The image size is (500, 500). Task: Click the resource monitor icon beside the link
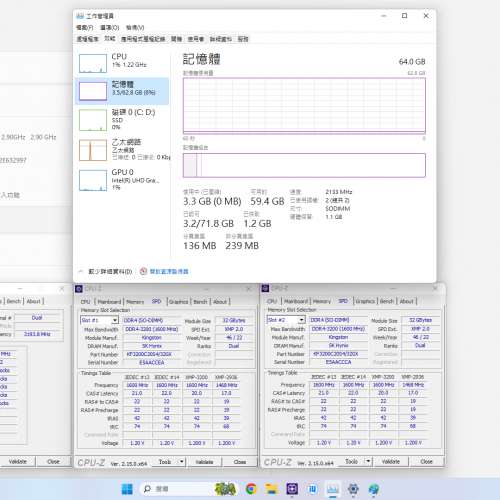pyautogui.click(x=143, y=271)
